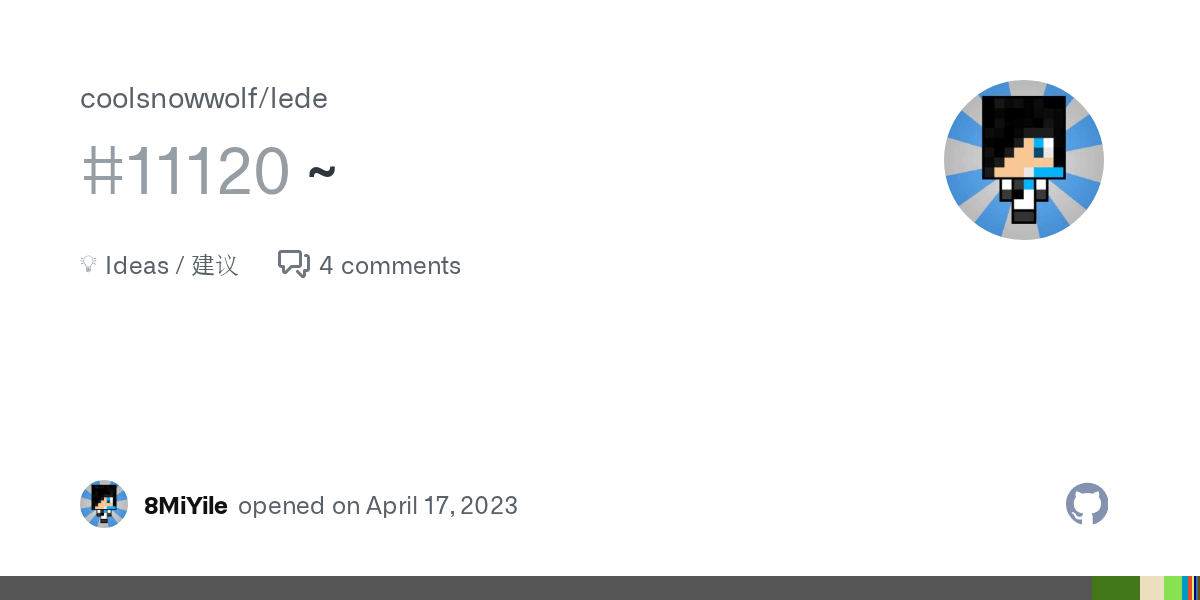
Task: Select the discussion number #11120
Action: 185,171
